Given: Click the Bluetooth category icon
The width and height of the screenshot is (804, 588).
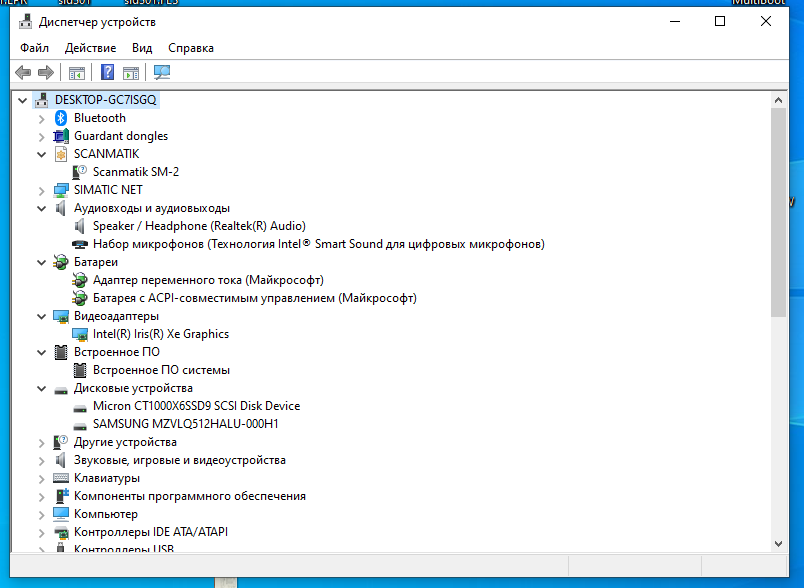Looking at the screenshot, I should pyautogui.click(x=61, y=118).
